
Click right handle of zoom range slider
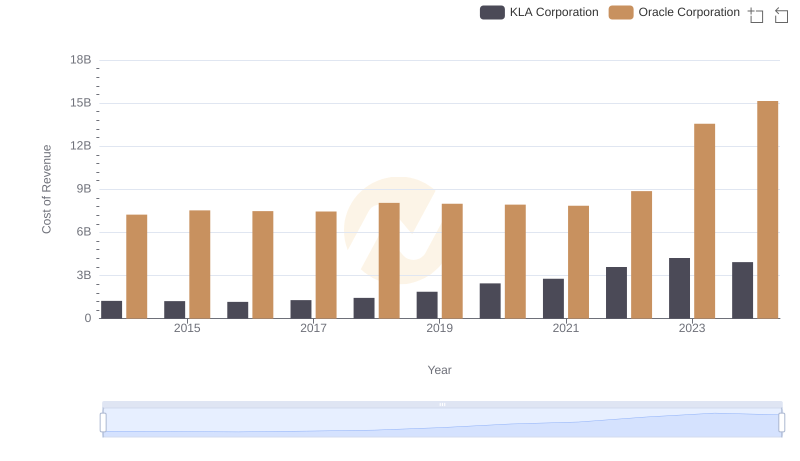pos(782,423)
